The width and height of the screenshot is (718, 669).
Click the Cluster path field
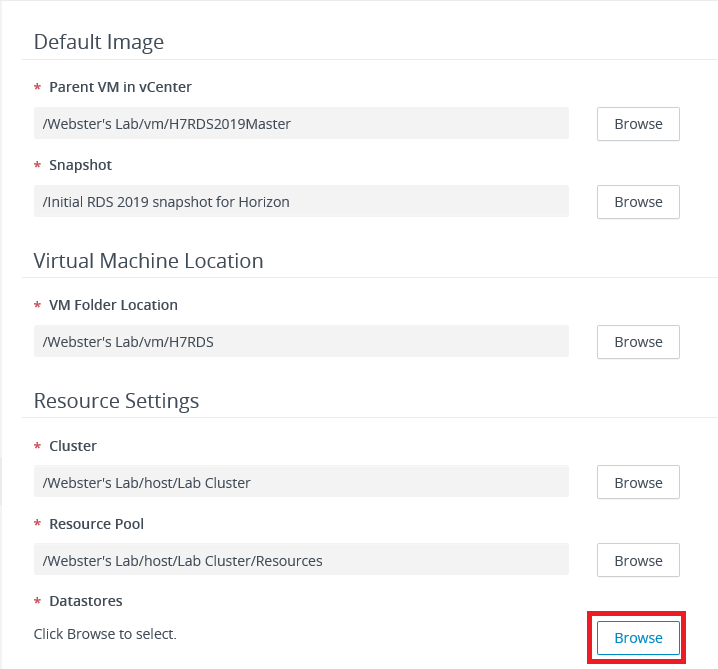(301, 482)
